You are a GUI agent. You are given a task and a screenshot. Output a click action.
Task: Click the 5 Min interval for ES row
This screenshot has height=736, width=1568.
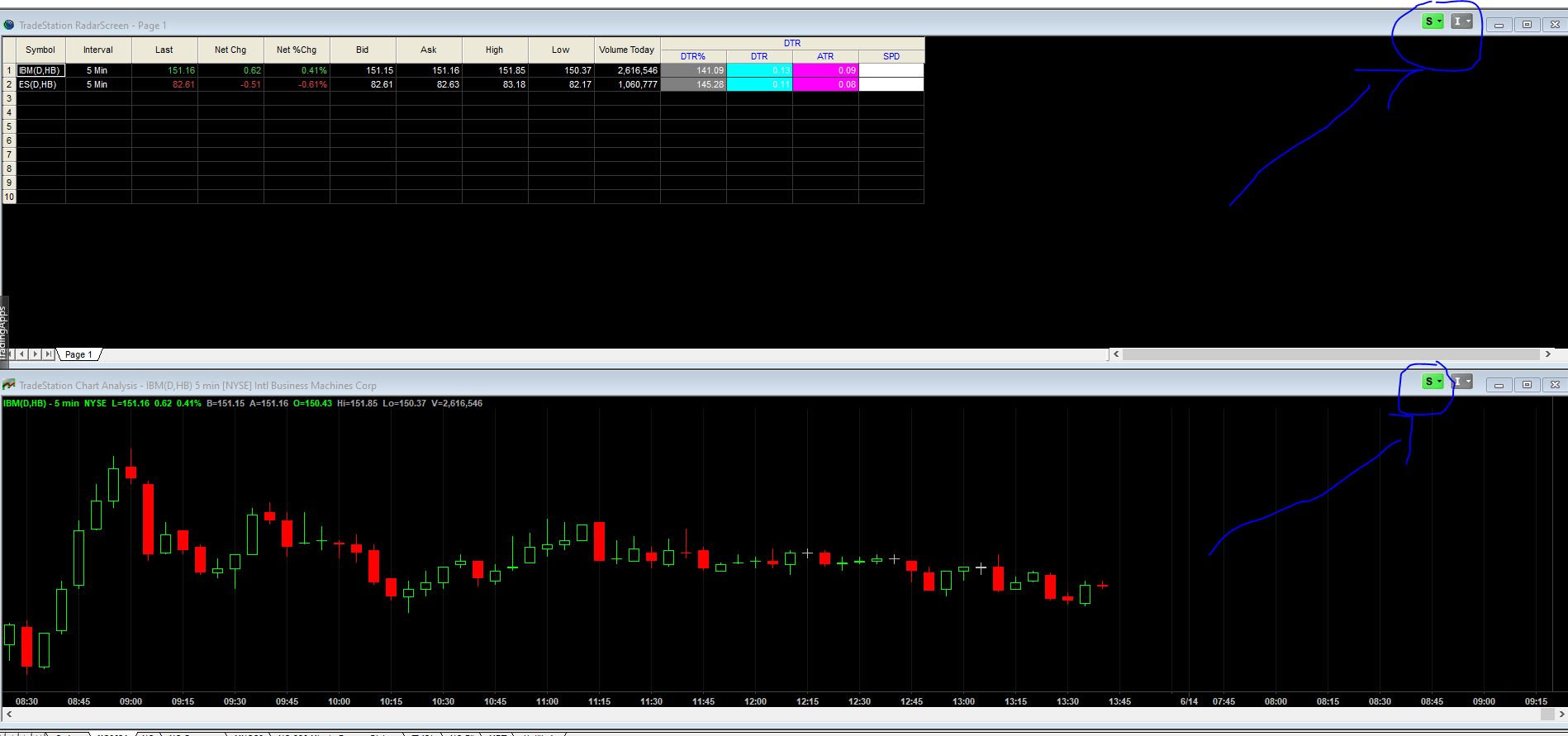coord(98,84)
